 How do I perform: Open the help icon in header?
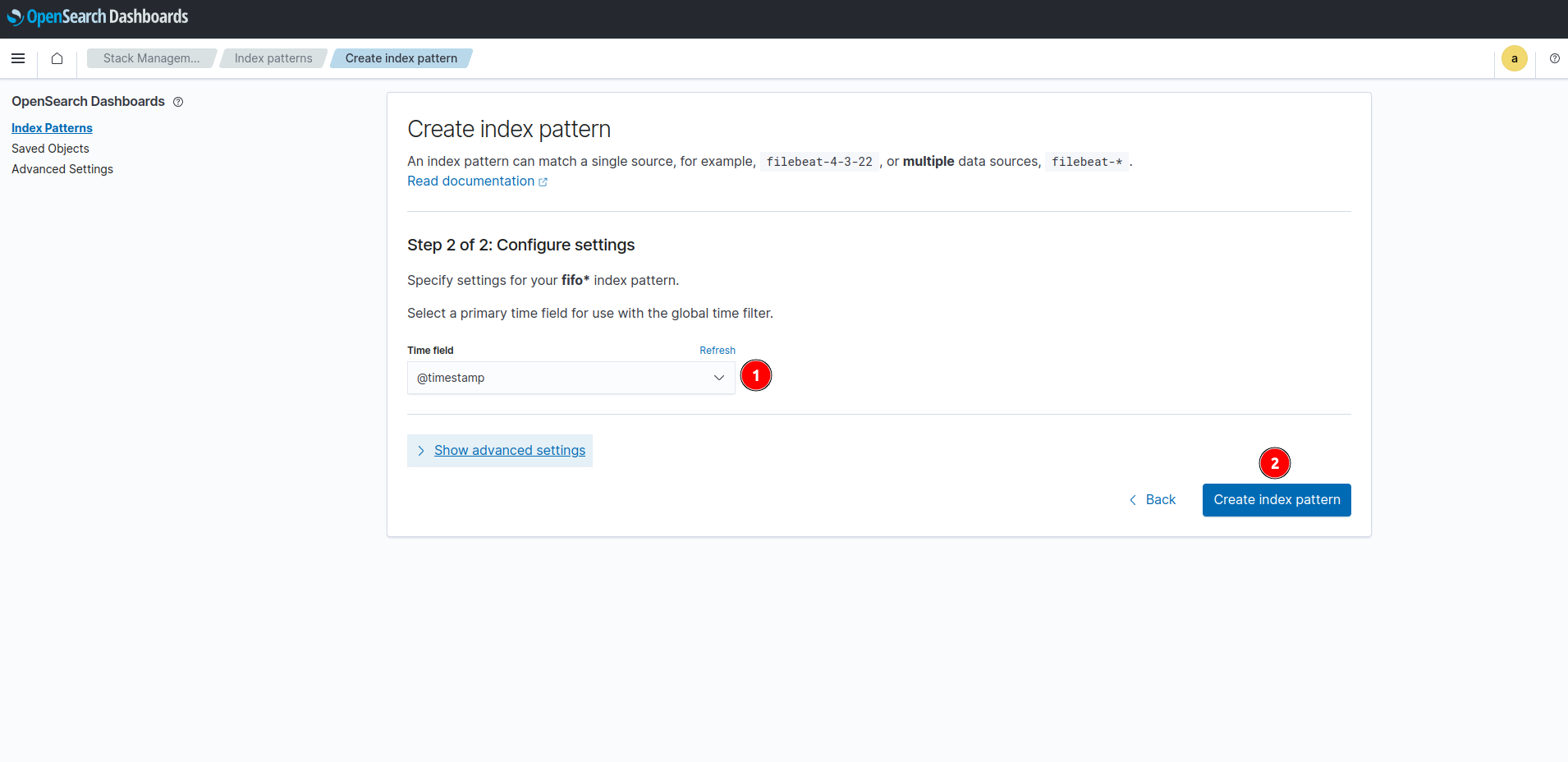tap(1555, 58)
